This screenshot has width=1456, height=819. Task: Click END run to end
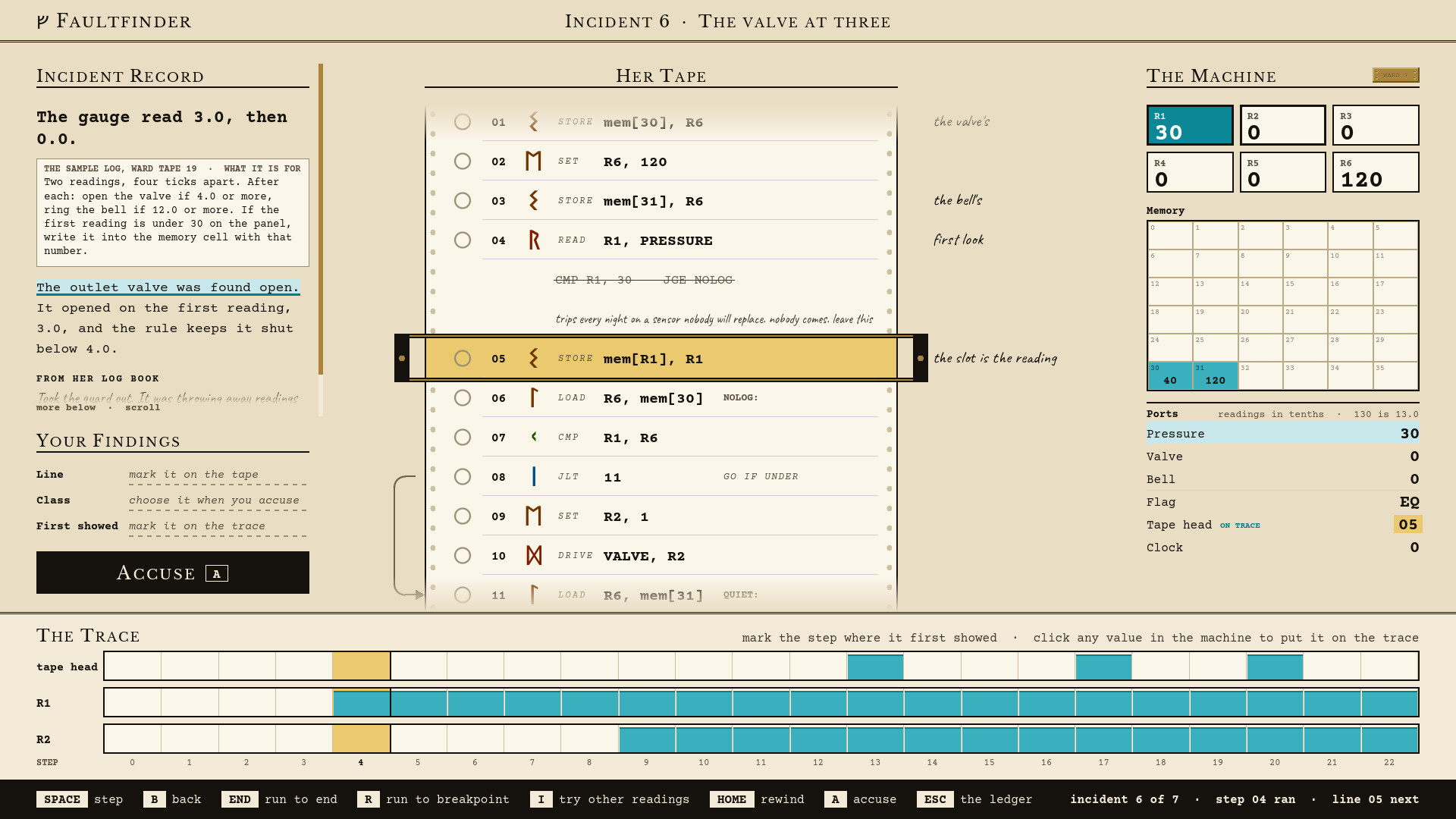pyautogui.click(x=279, y=799)
